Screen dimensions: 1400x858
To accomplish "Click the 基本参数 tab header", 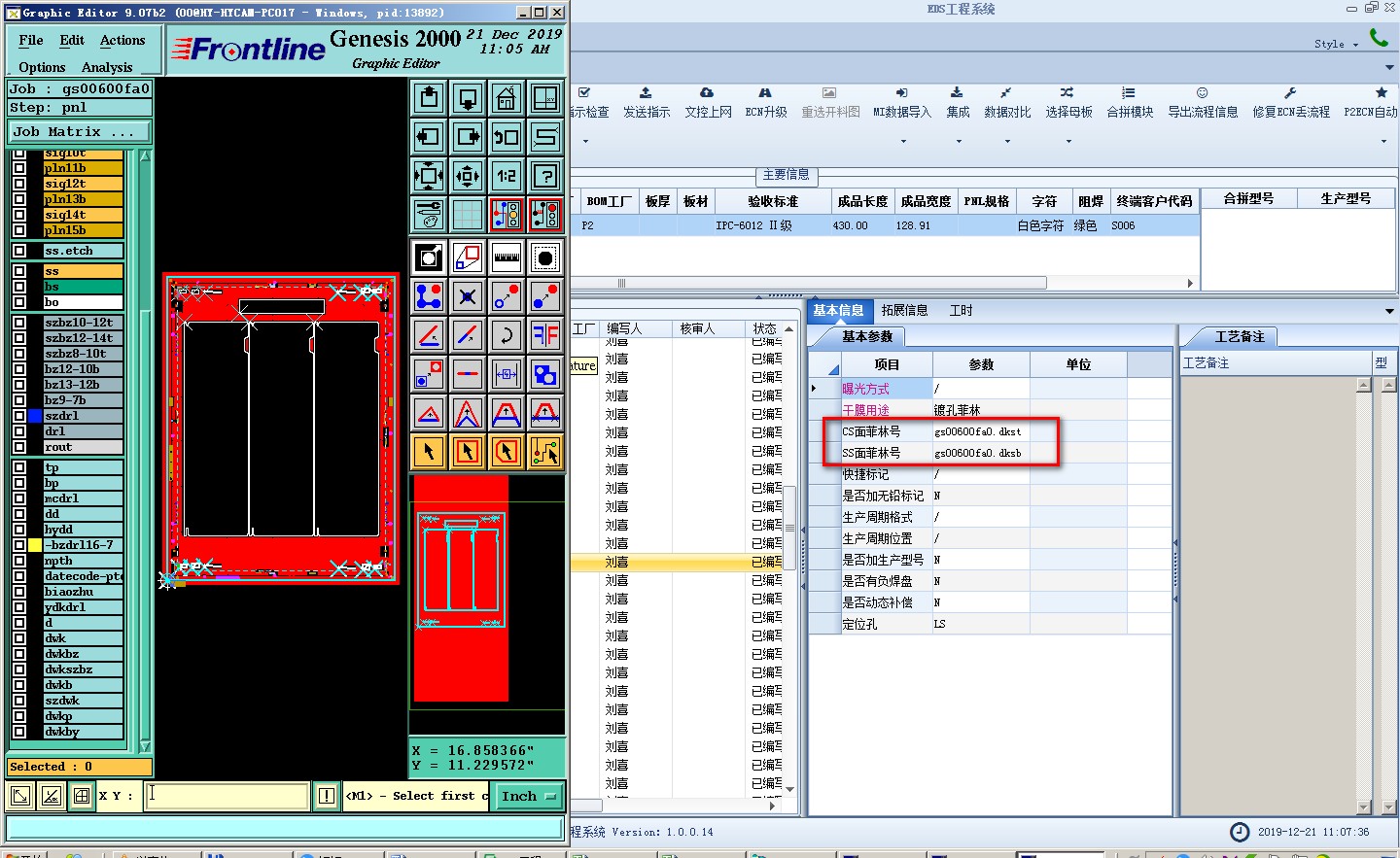I will [866, 337].
